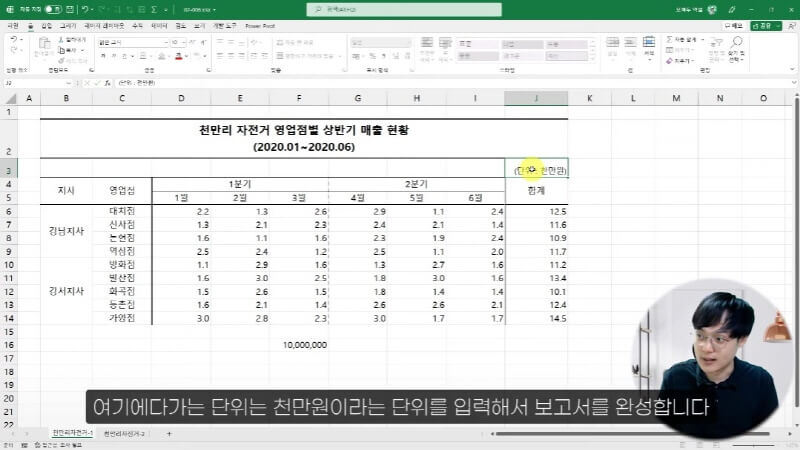Click the Insert Function fx icon
Viewport: 800px width, 450px height.
click(107, 83)
